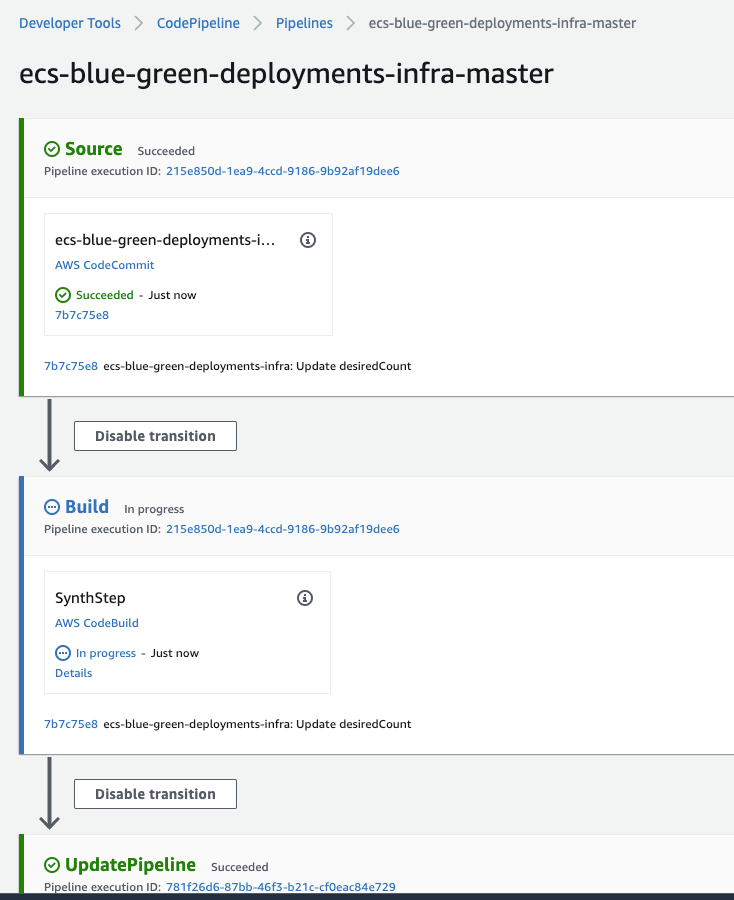Open commit 7b7c75e8 link in Build stage footer
The height and width of the screenshot is (900, 734).
pyautogui.click(x=71, y=724)
